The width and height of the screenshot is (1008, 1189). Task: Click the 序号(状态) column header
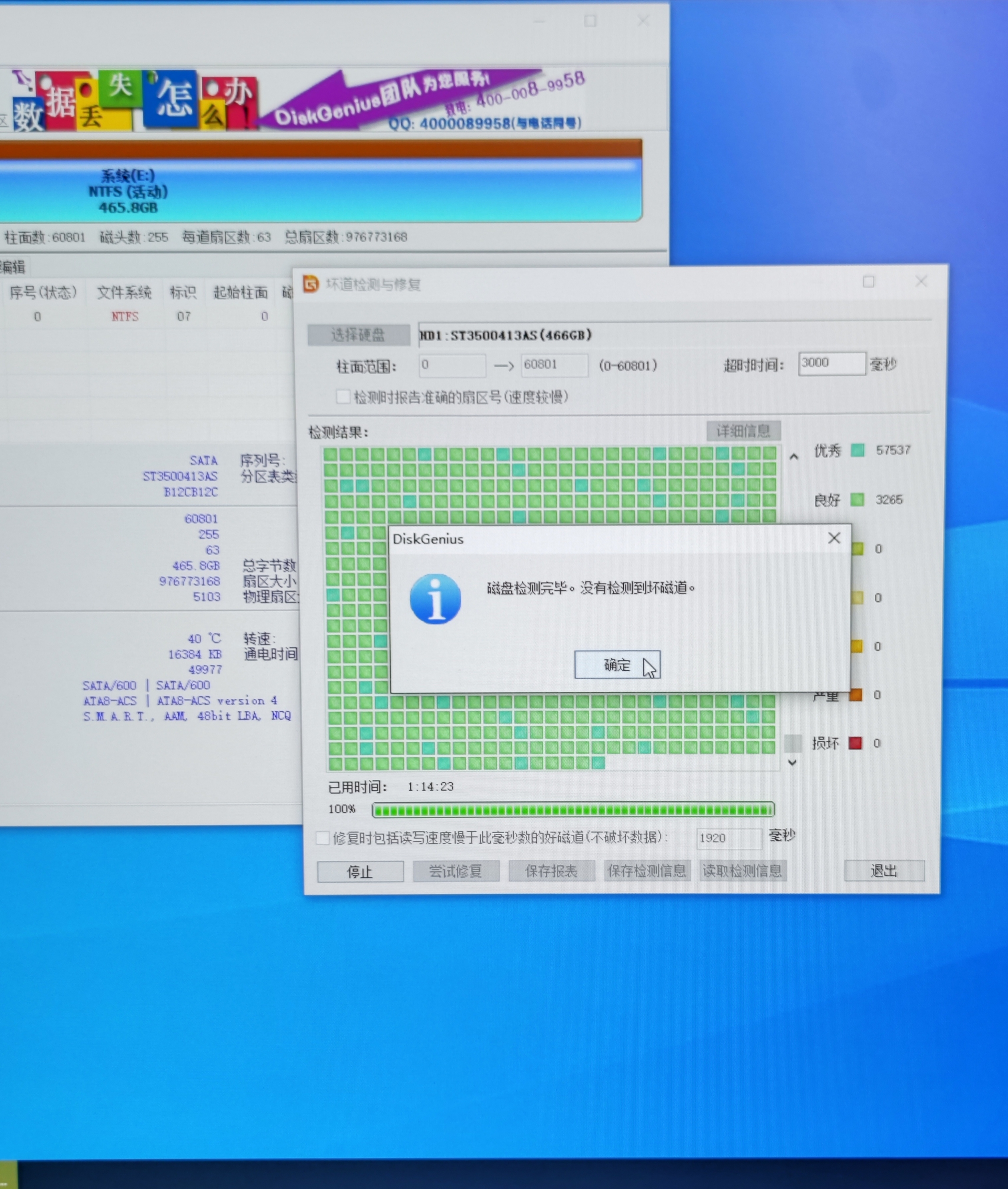[43, 293]
